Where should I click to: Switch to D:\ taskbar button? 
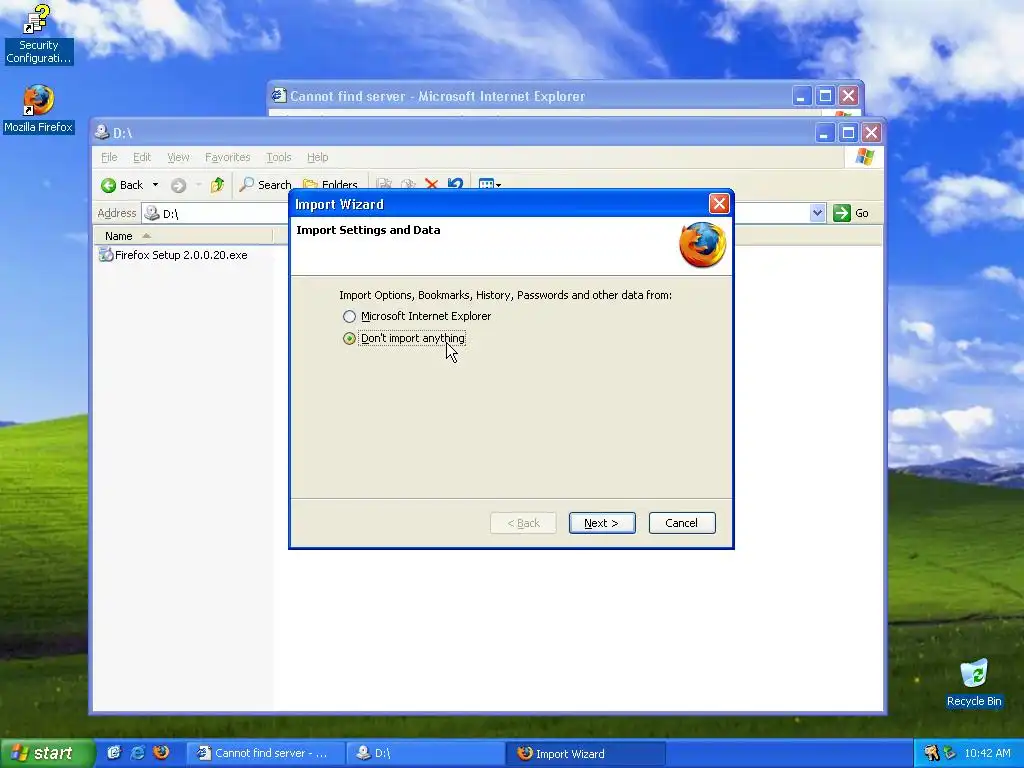click(425, 753)
